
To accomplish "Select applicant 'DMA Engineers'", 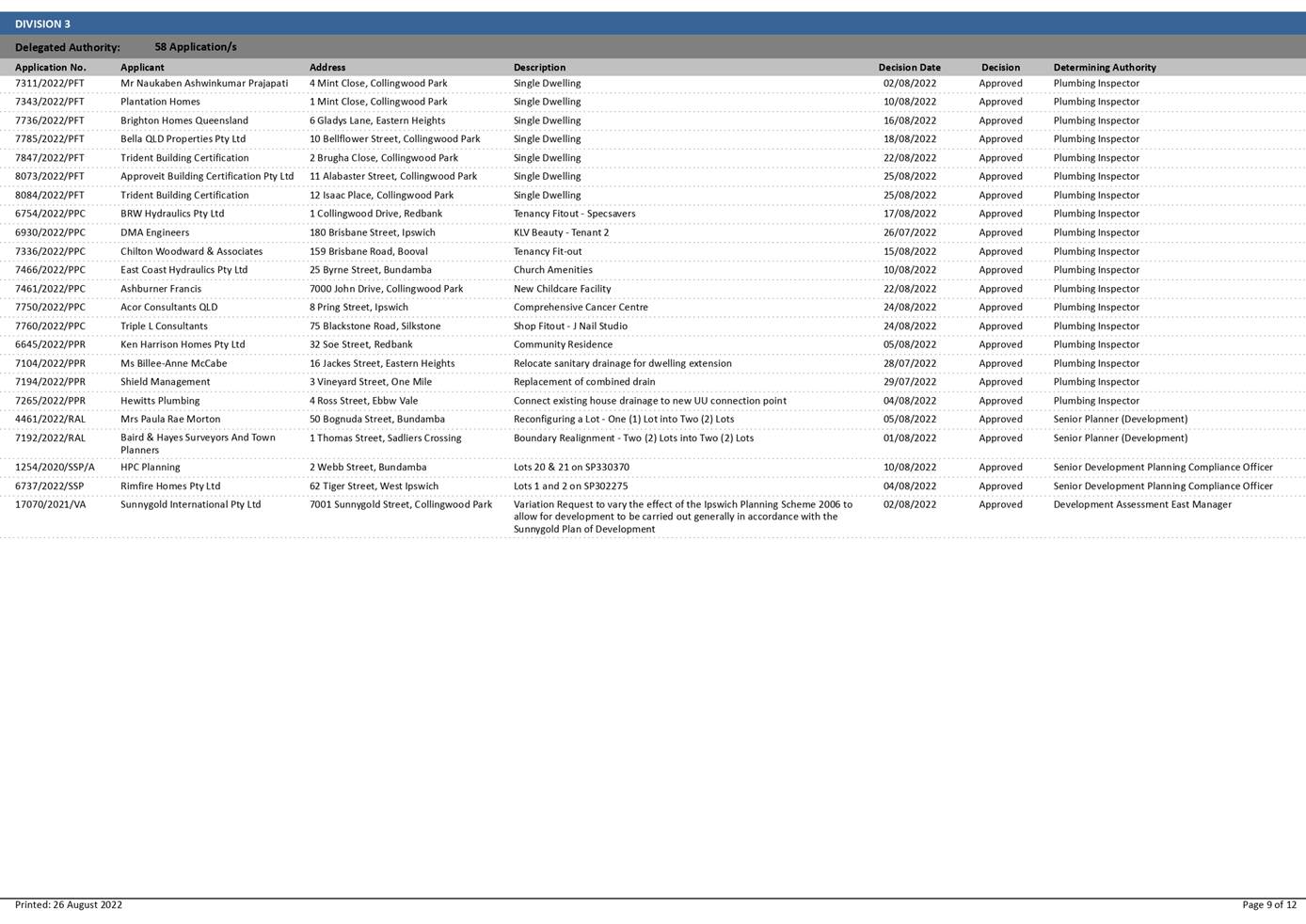I will [154, 232].
